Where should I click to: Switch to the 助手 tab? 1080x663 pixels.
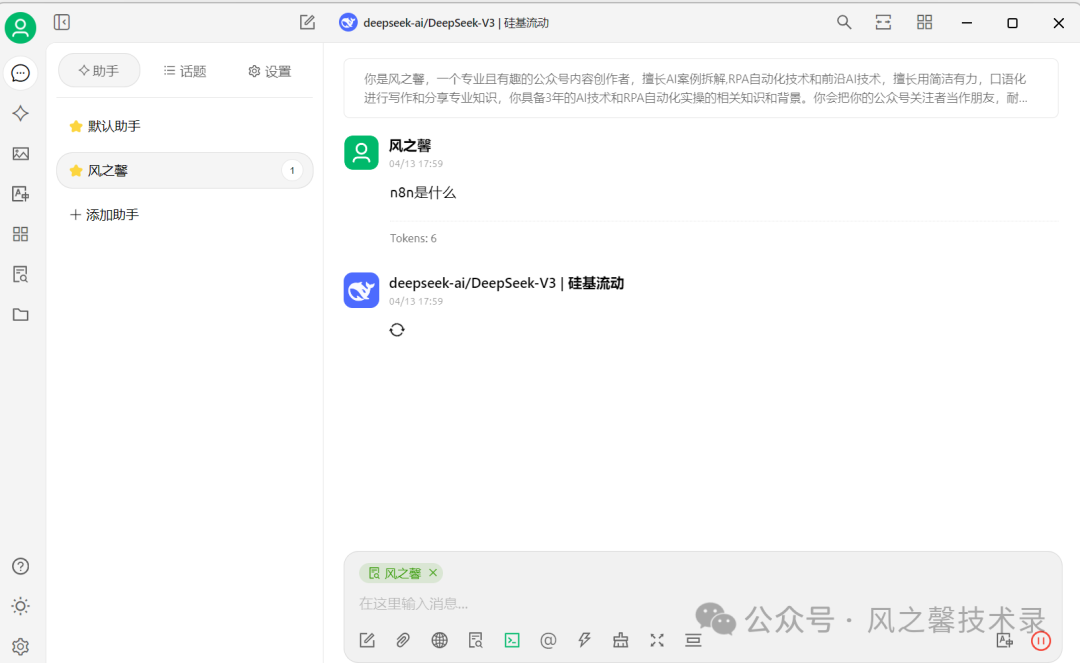(99, 71)
